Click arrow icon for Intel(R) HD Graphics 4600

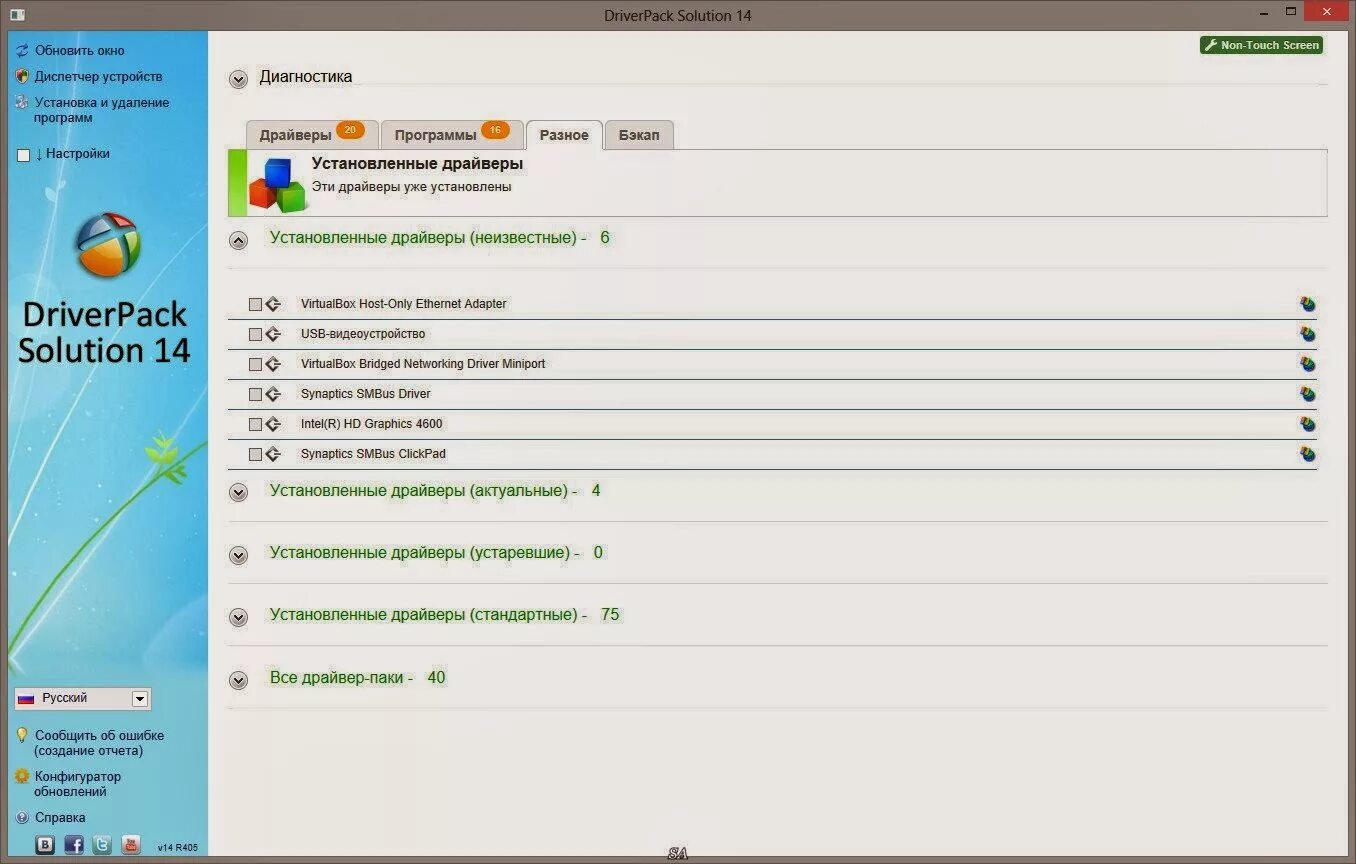tap(273, 424)
